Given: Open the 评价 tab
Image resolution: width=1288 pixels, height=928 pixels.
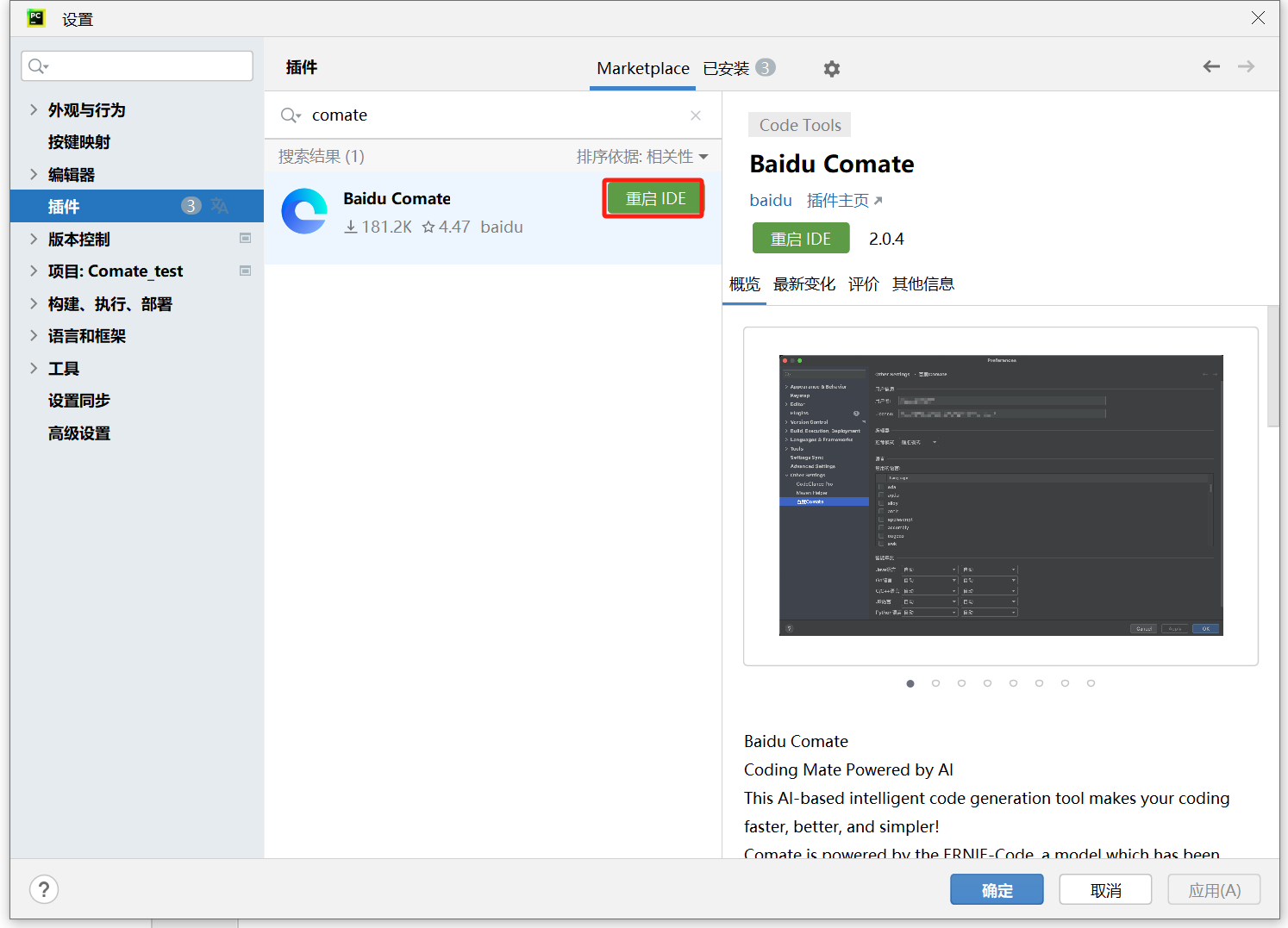Looking at the screenshot, I should coord(864,284).
